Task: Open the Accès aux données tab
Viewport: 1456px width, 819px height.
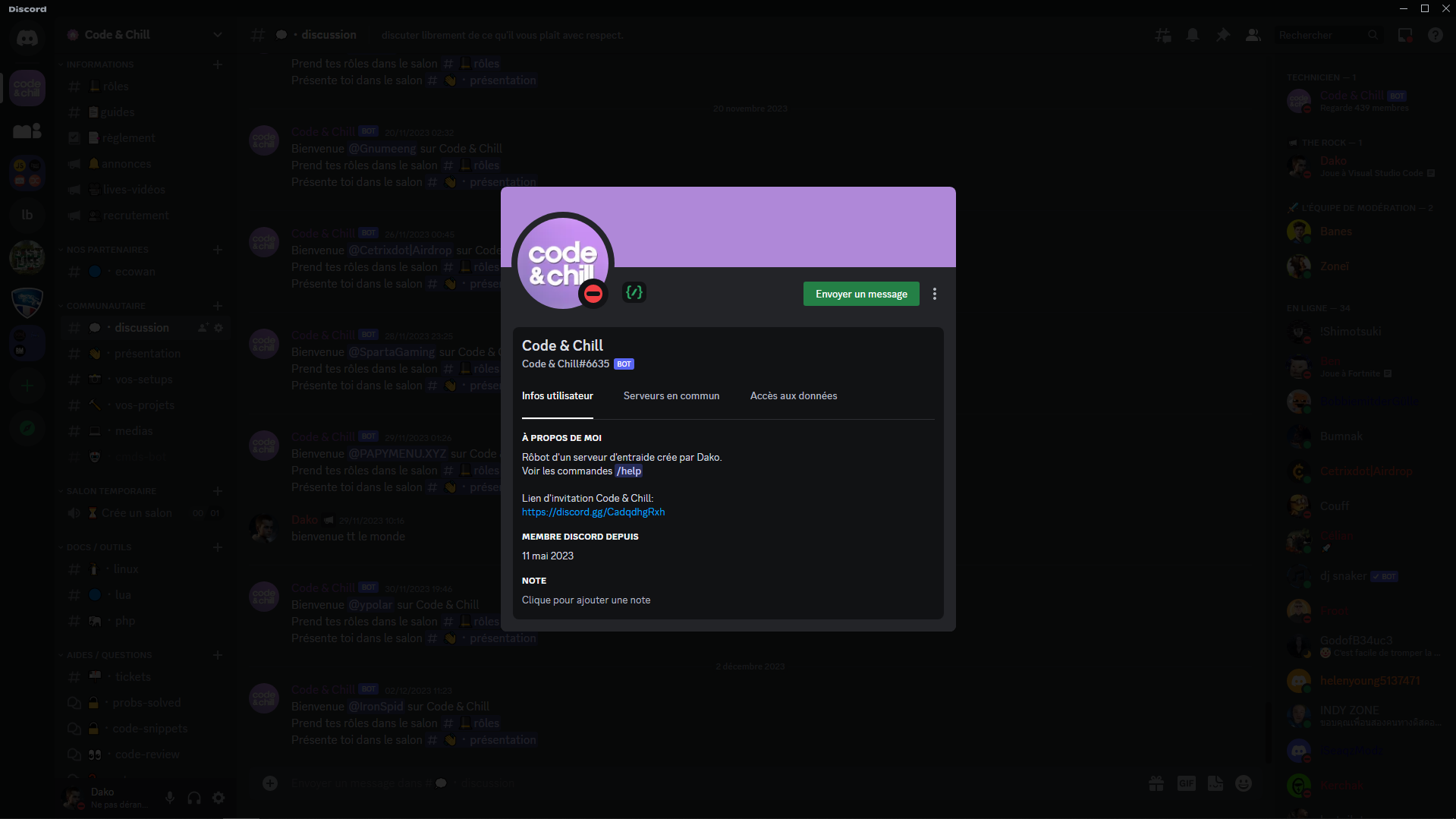Action: point(793,395)
